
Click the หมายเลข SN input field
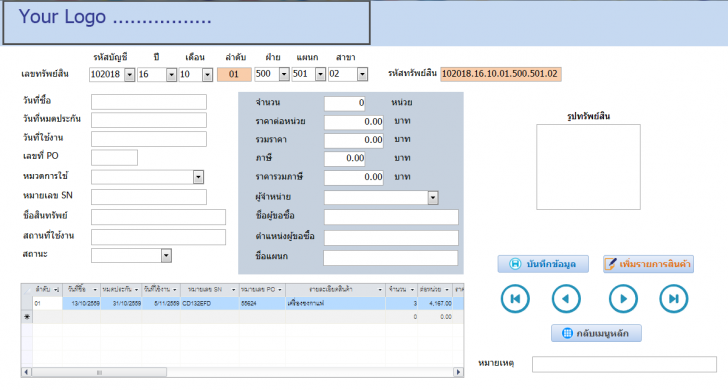(x=149, y=197)
